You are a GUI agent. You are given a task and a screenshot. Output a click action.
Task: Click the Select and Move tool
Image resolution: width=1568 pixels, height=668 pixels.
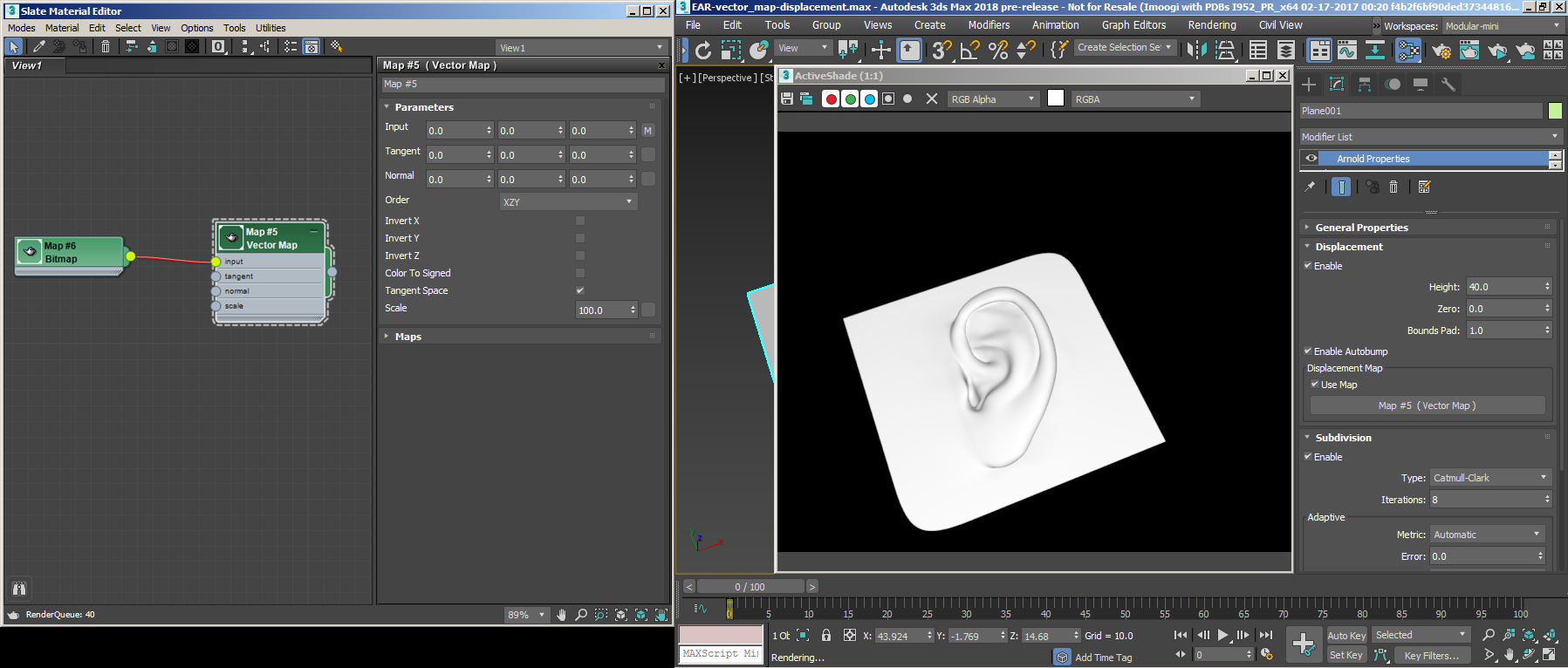[880, 51]
